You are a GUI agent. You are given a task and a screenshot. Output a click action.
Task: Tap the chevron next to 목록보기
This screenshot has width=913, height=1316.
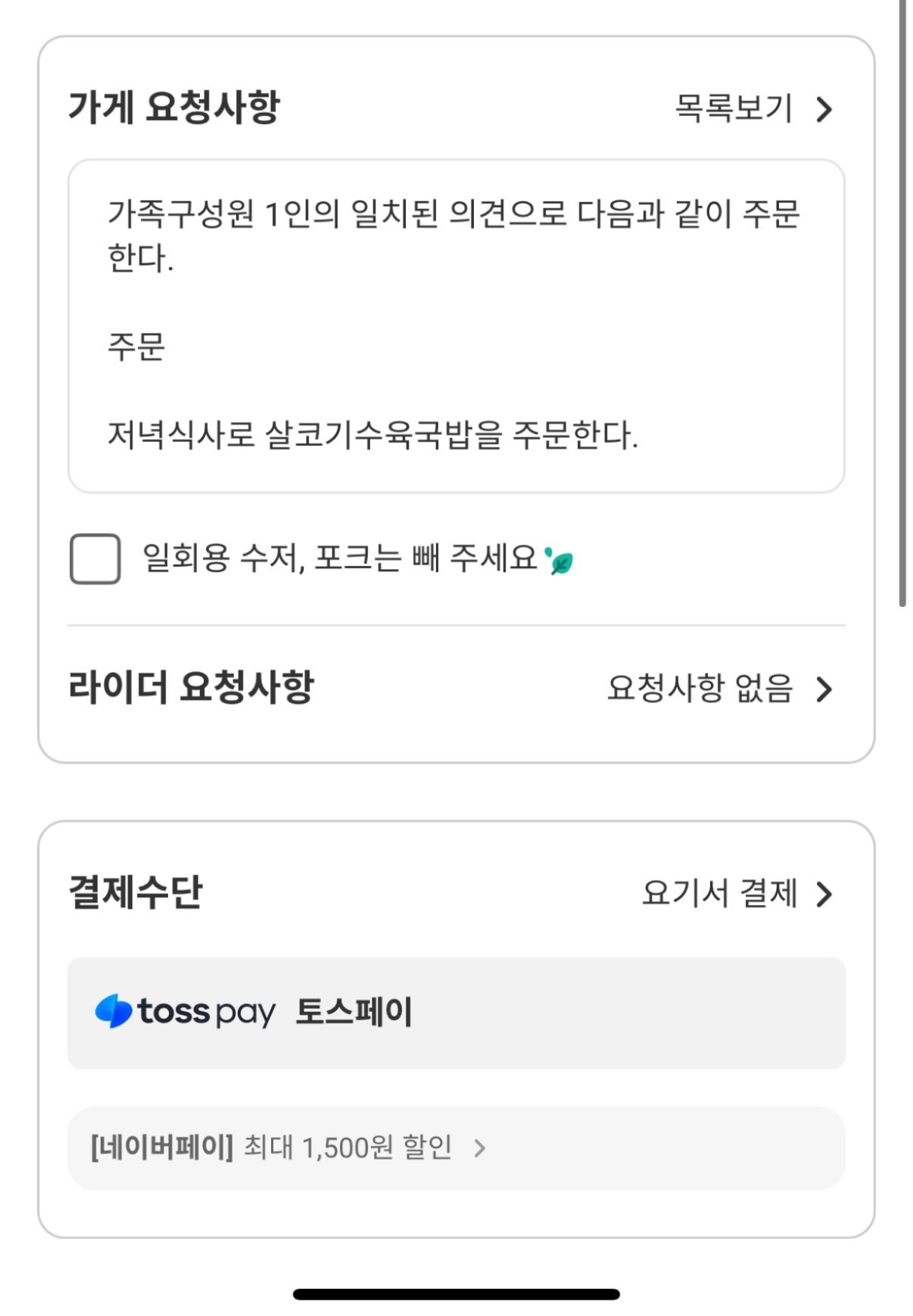click(824, 109)
